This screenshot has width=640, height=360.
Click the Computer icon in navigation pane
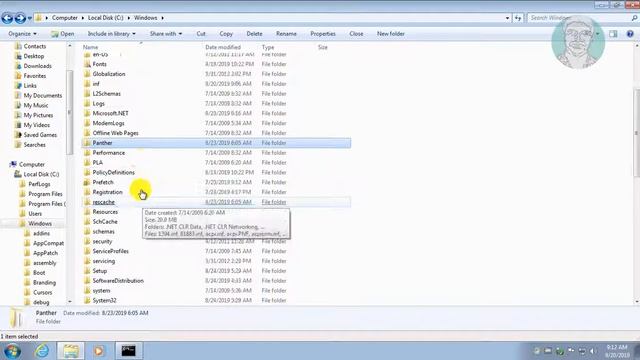click(x=13, y=164)
